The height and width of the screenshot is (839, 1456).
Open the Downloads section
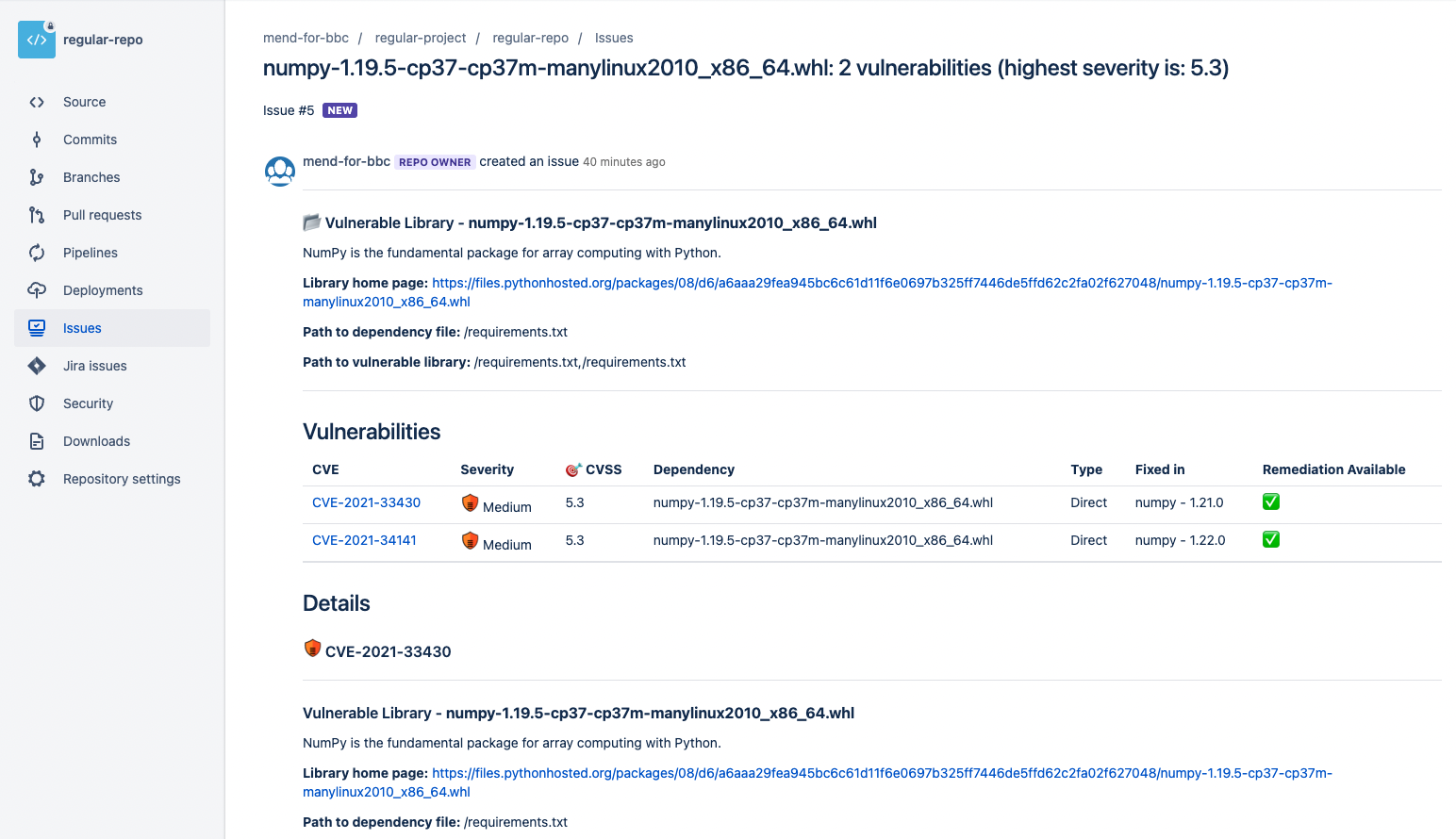tap(96, 441)
